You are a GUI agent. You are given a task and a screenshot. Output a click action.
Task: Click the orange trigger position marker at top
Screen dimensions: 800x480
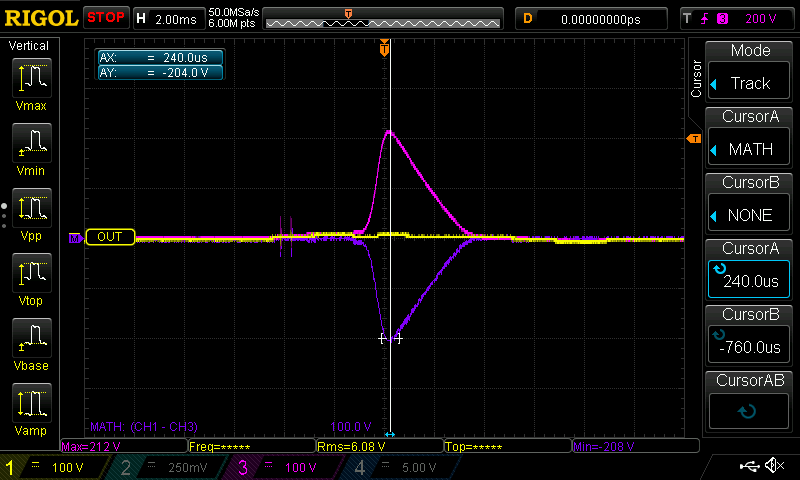pyautogui.click(x=384, y=48)
